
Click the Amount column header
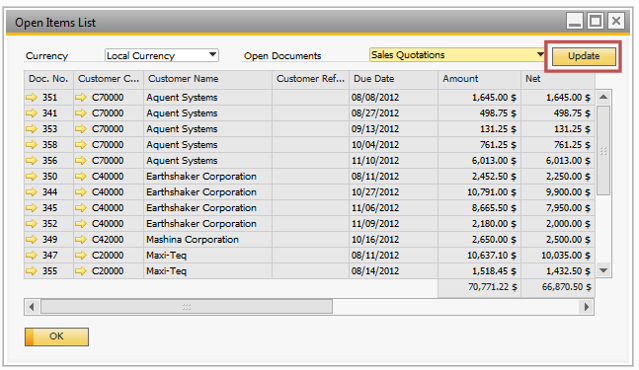click(479, 79)
